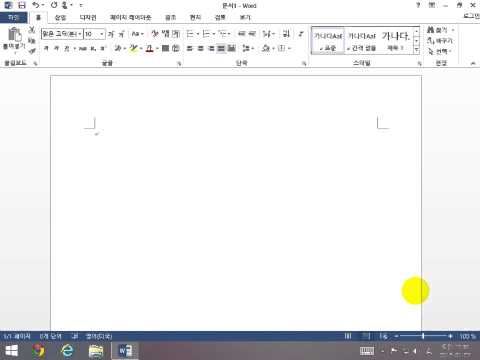Image resolution: width=480 pixels, height=360 pixels.
Task: Click the 100% zoom level
Action: (x=468, y=336)
